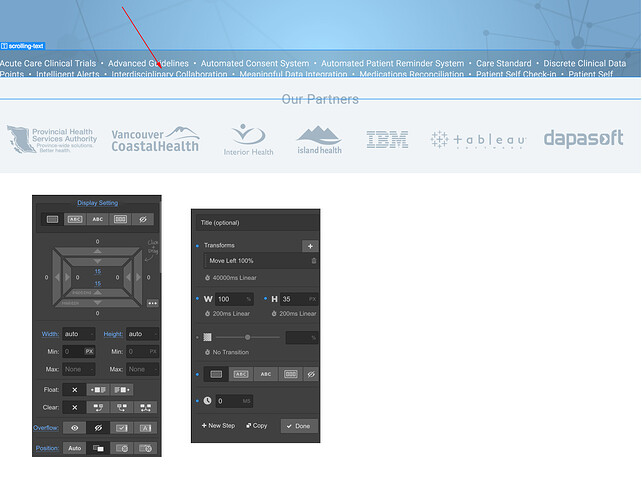Add a transform with the plus button
Screen dimensions: 642x500
point(310,247)
